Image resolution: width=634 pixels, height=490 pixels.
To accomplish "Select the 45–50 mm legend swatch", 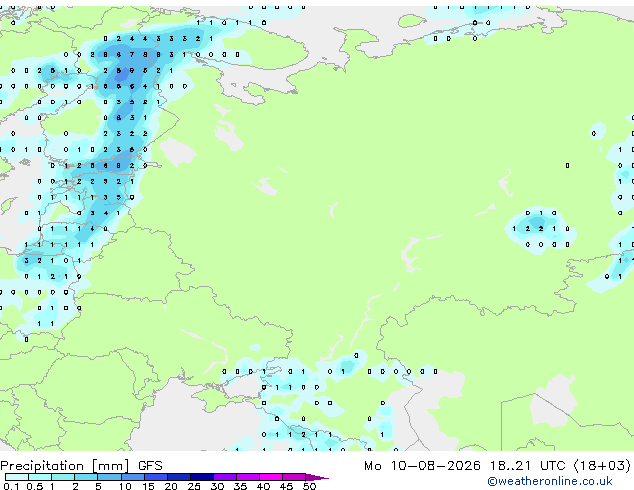I will (294, 477).
